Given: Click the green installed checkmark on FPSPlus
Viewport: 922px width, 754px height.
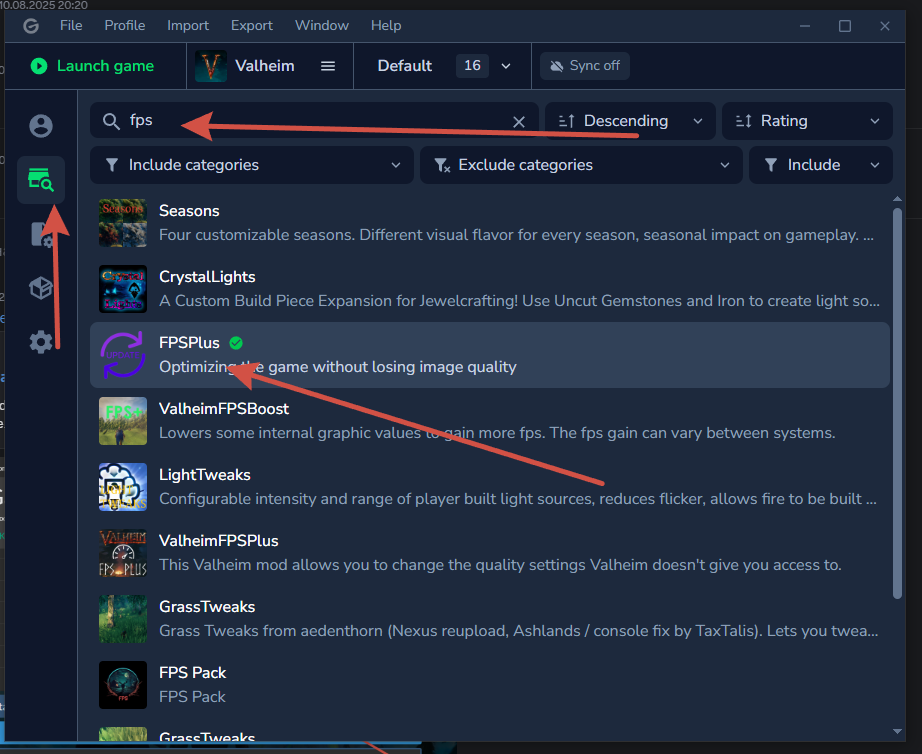Looking at the screenshot, I should [236, 343].
